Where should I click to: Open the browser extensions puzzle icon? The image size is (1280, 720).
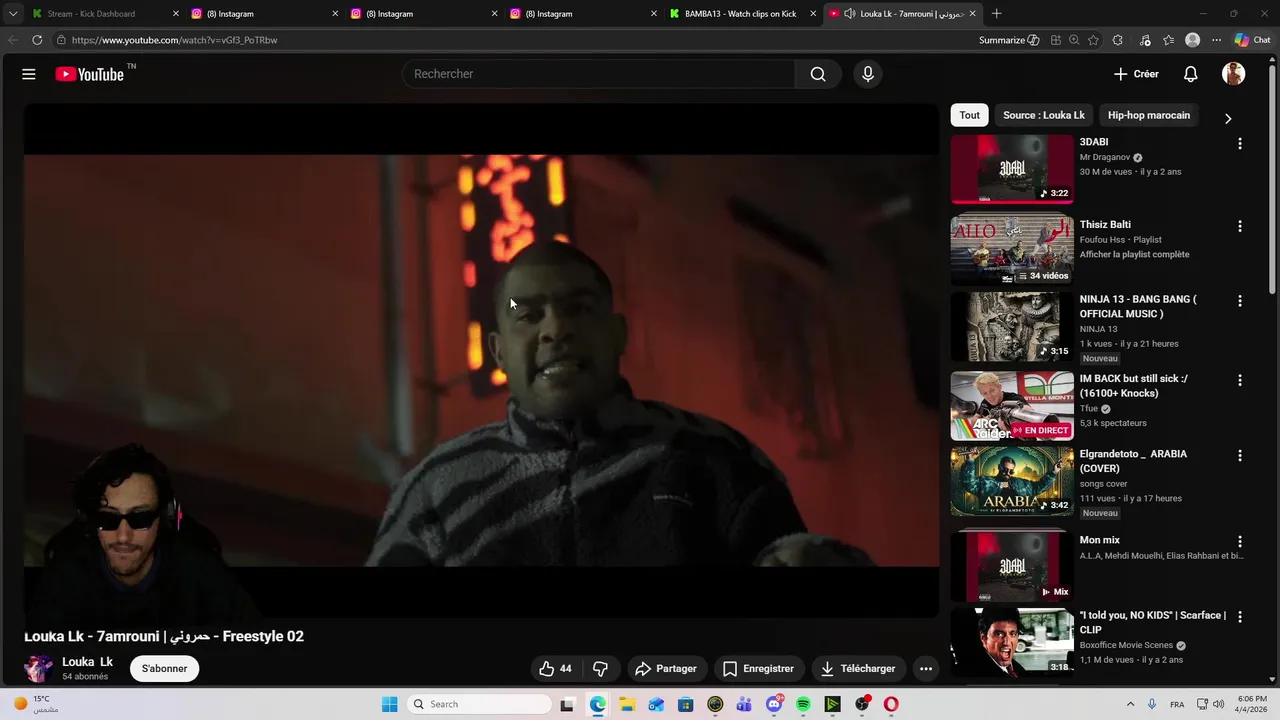click(1118, 40)
